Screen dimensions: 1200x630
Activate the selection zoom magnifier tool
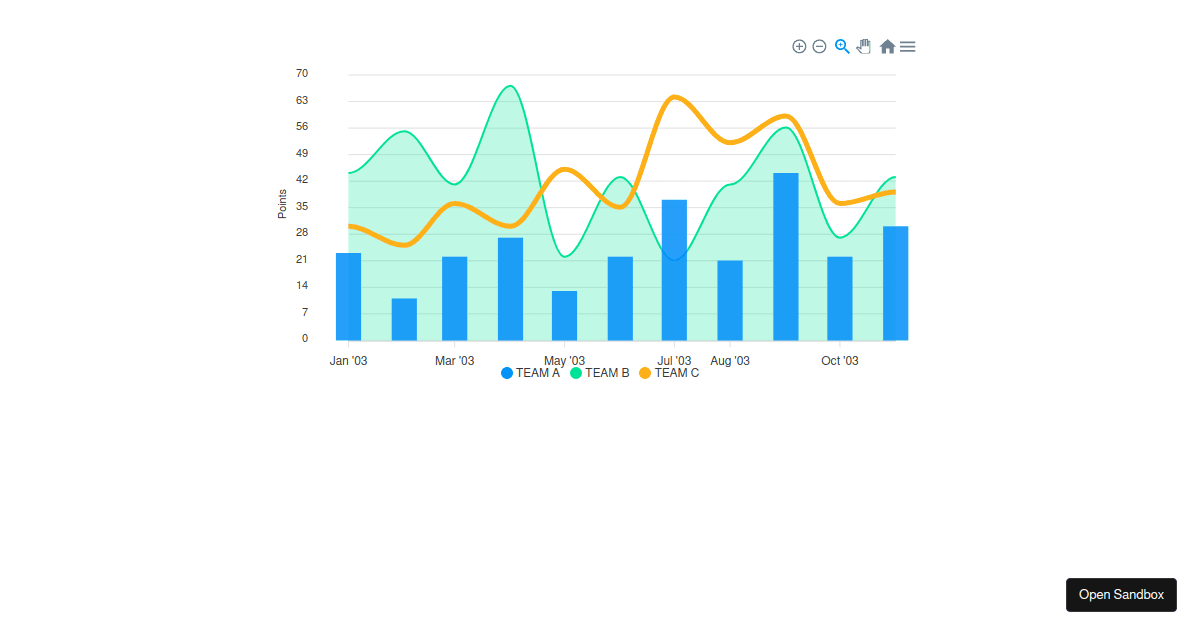(842, 46)
